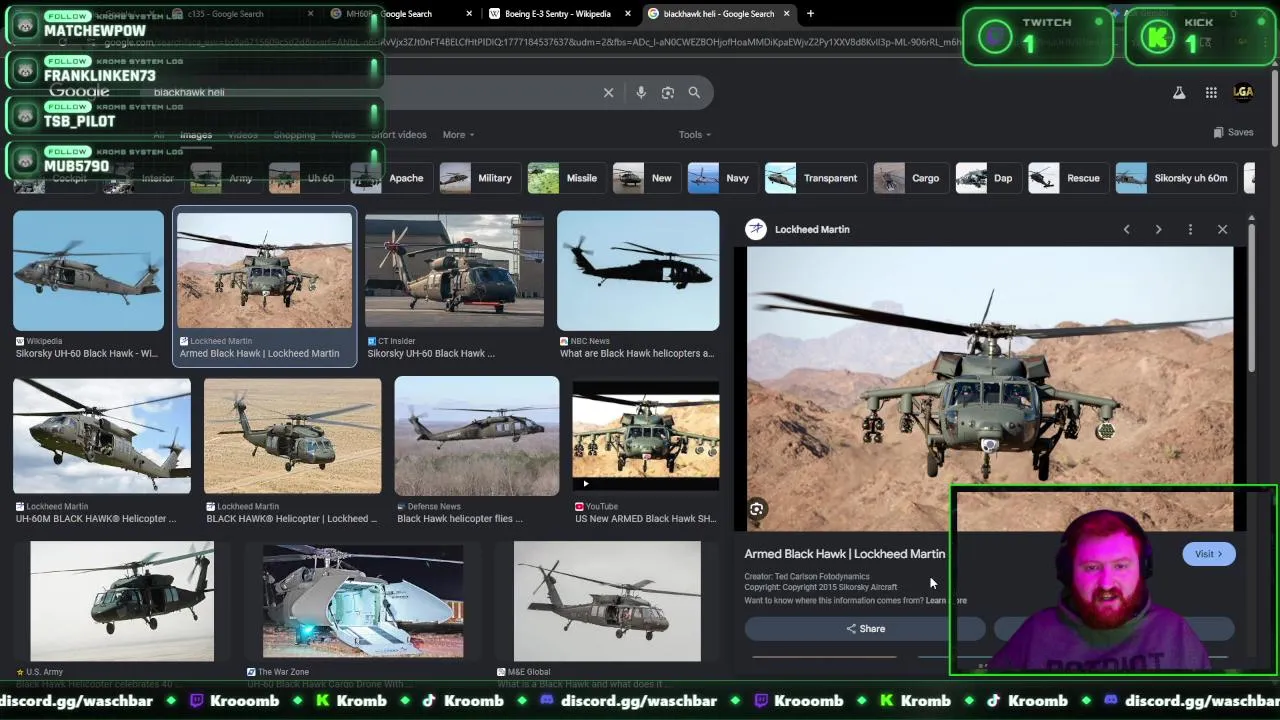Open Wikipedia Sikorsky UH-60 Black Hawk thumbnail
This screenshot has width=1280, height=720.
tap(88, 270)
